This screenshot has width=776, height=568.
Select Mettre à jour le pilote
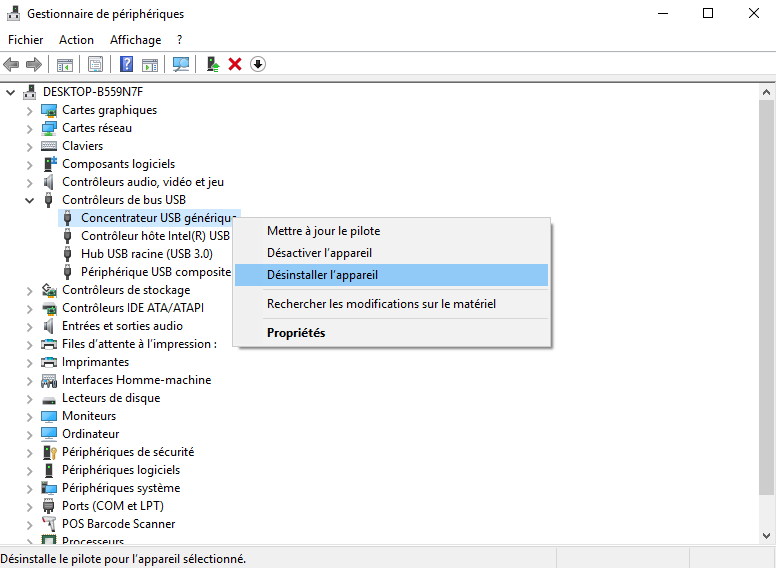(323, 231)
